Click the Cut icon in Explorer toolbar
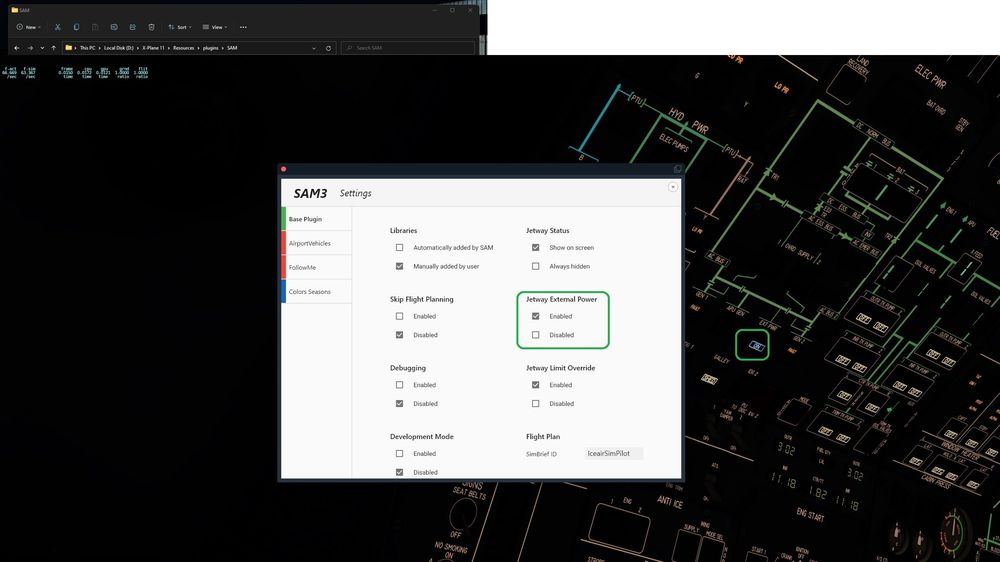Image resolution: width=1000 pixels, height=562 pixels. [57, 27]
